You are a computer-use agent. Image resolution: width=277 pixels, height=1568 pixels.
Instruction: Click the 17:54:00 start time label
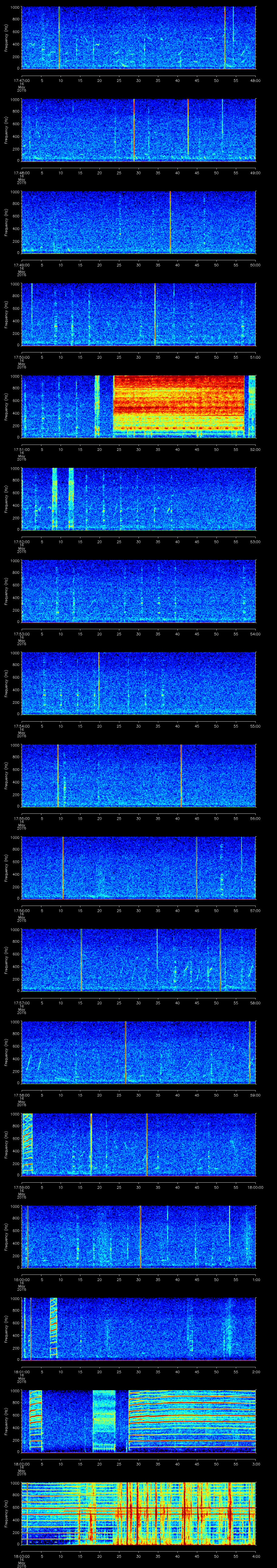coord(21,726)
